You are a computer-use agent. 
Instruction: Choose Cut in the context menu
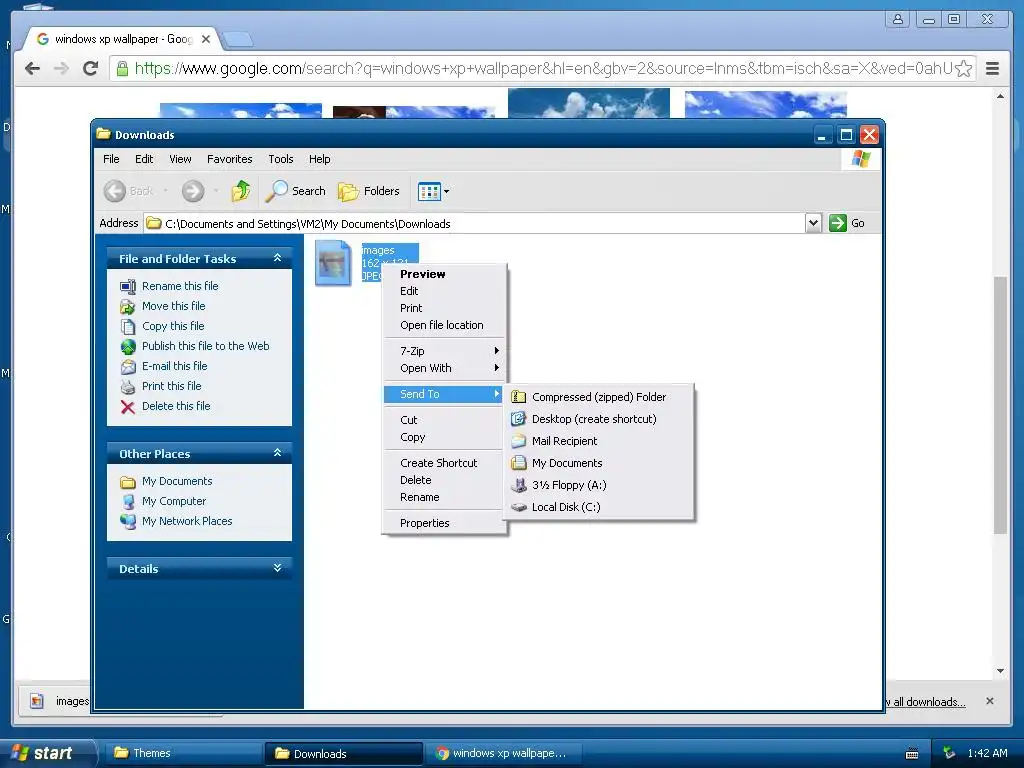point(444,420)
